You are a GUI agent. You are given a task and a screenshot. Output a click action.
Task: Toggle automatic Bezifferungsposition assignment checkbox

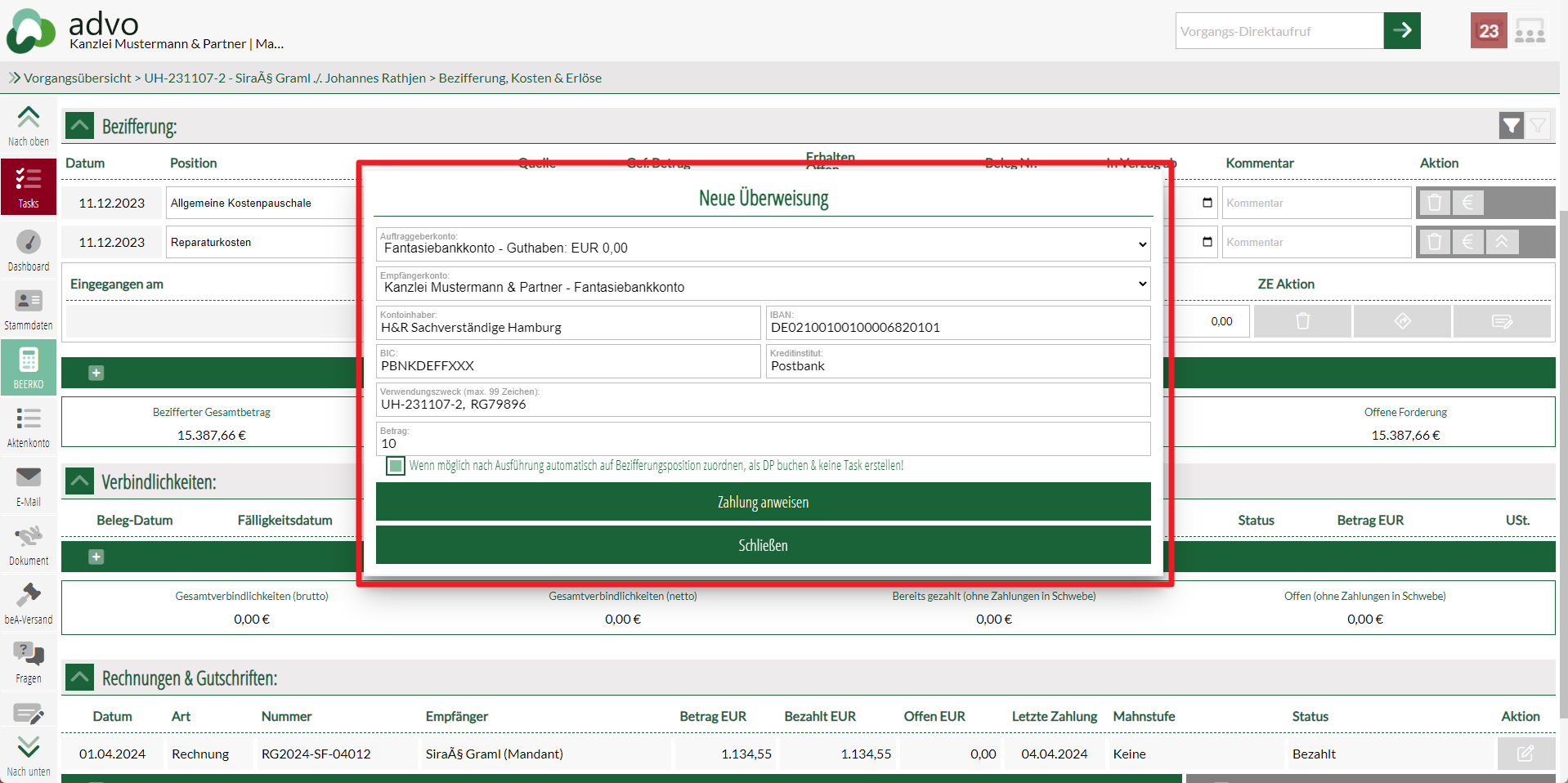point(396,466)
